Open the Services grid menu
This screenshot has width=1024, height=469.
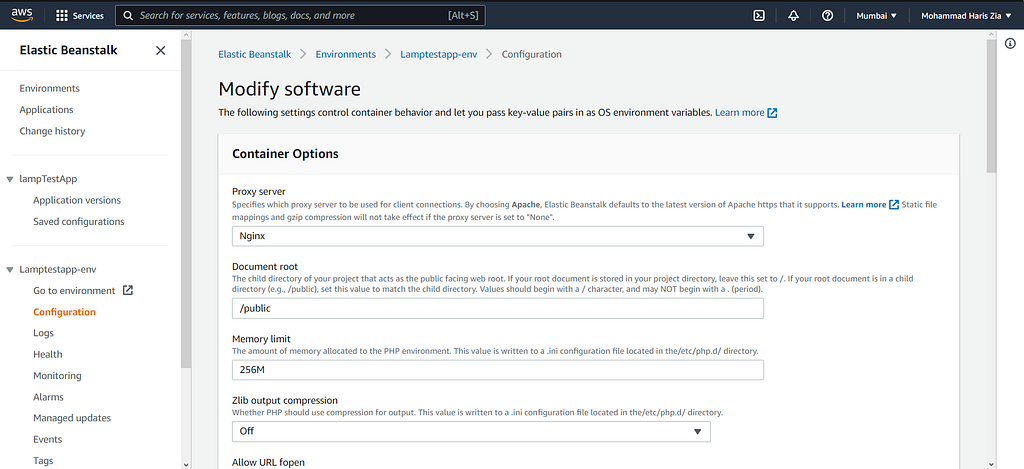click(62, 16)
